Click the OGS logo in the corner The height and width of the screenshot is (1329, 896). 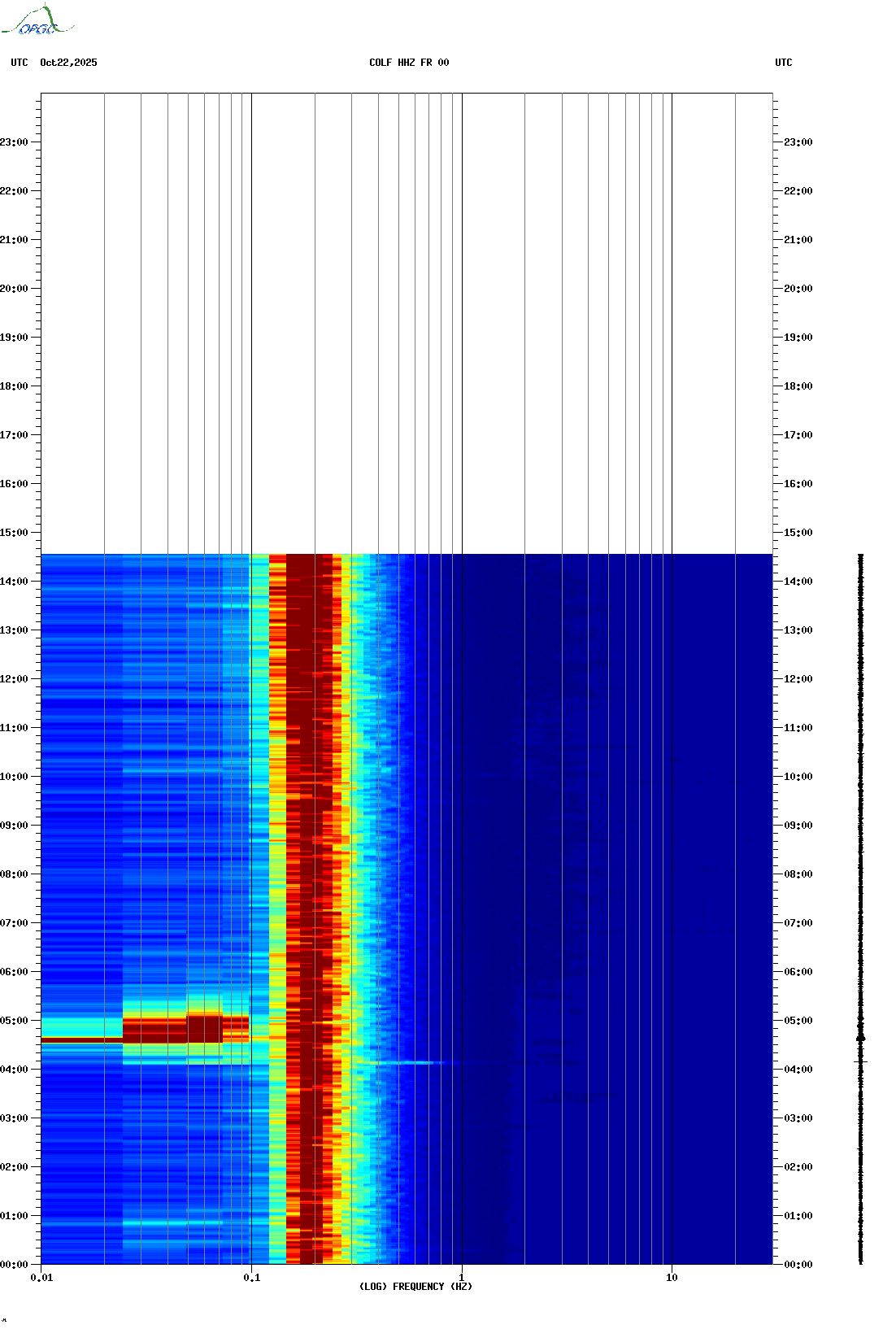pyautogui.click(x=37, y=20)
